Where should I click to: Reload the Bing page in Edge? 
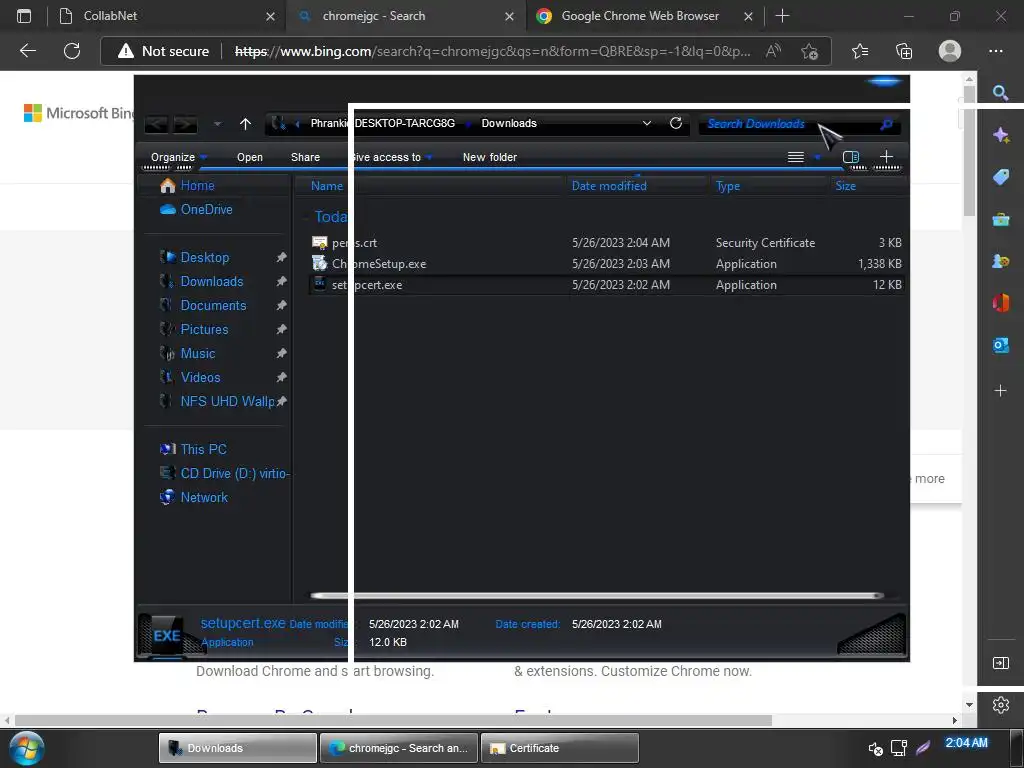click(x=72, y=51)
